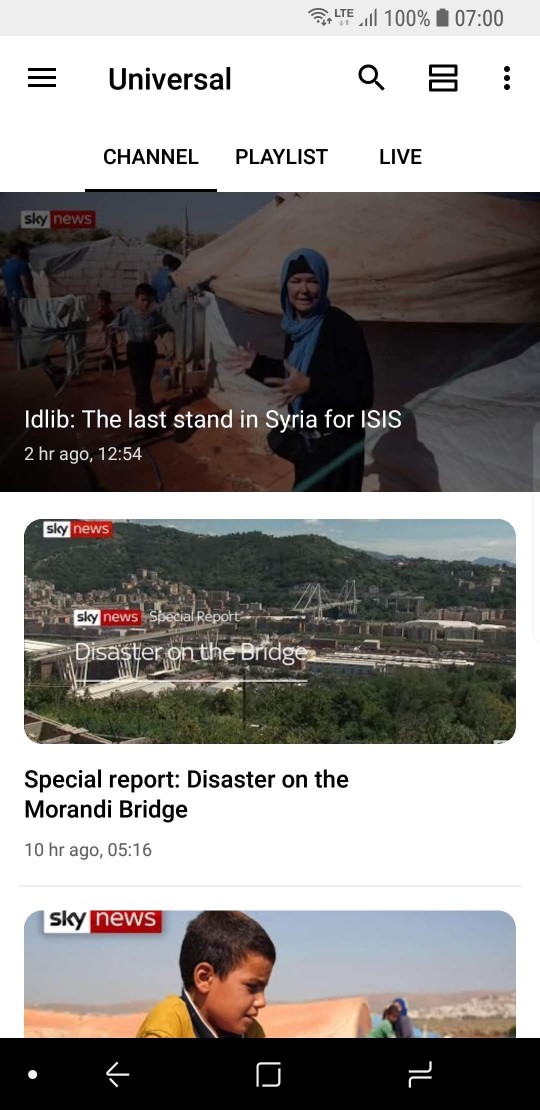
Task: Tap the home square navigation button
Action: (268, 1075)
